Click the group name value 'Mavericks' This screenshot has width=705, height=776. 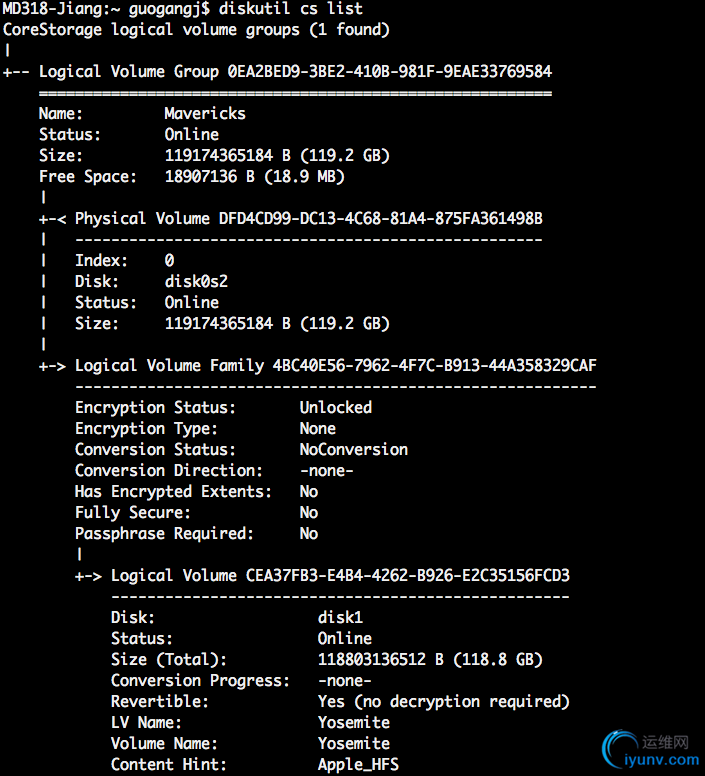(x=205, y=114)
